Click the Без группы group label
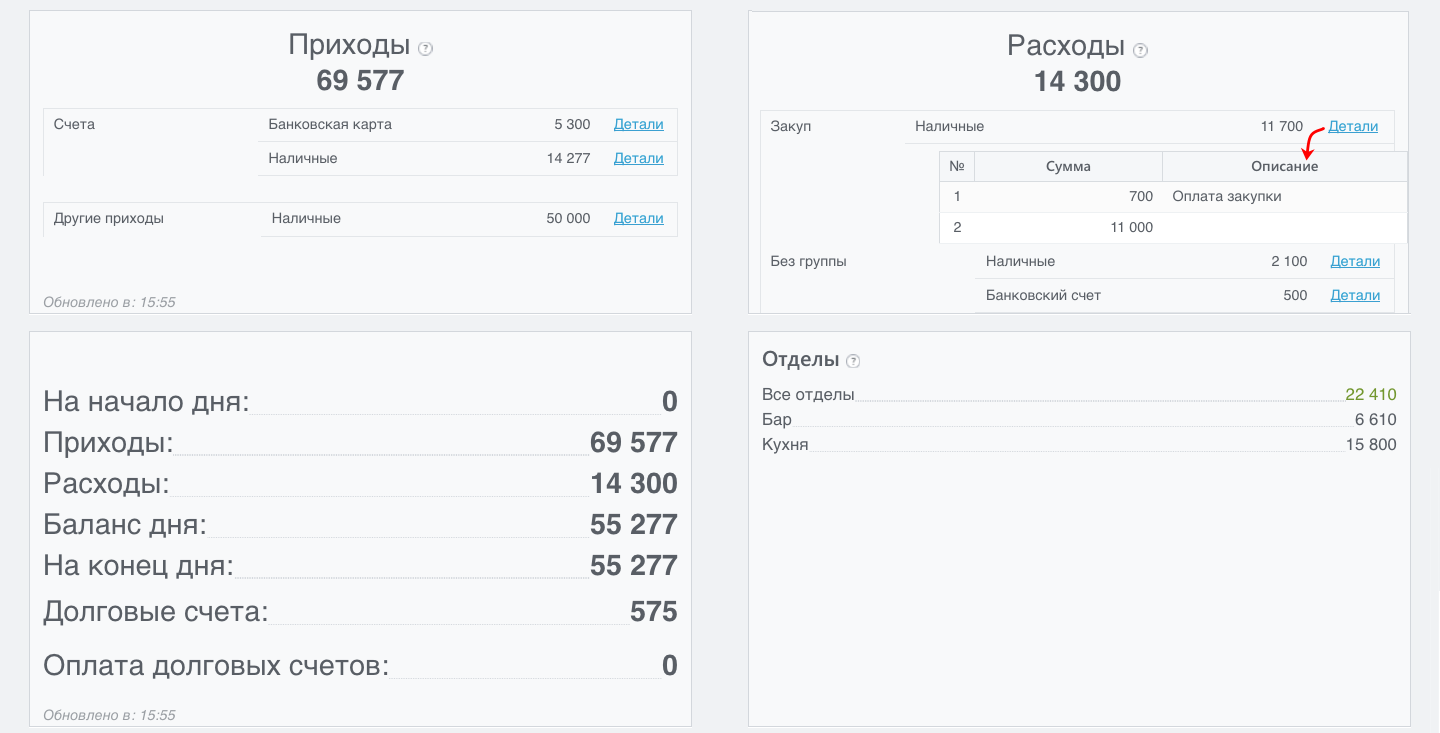 tap(809, 261)
